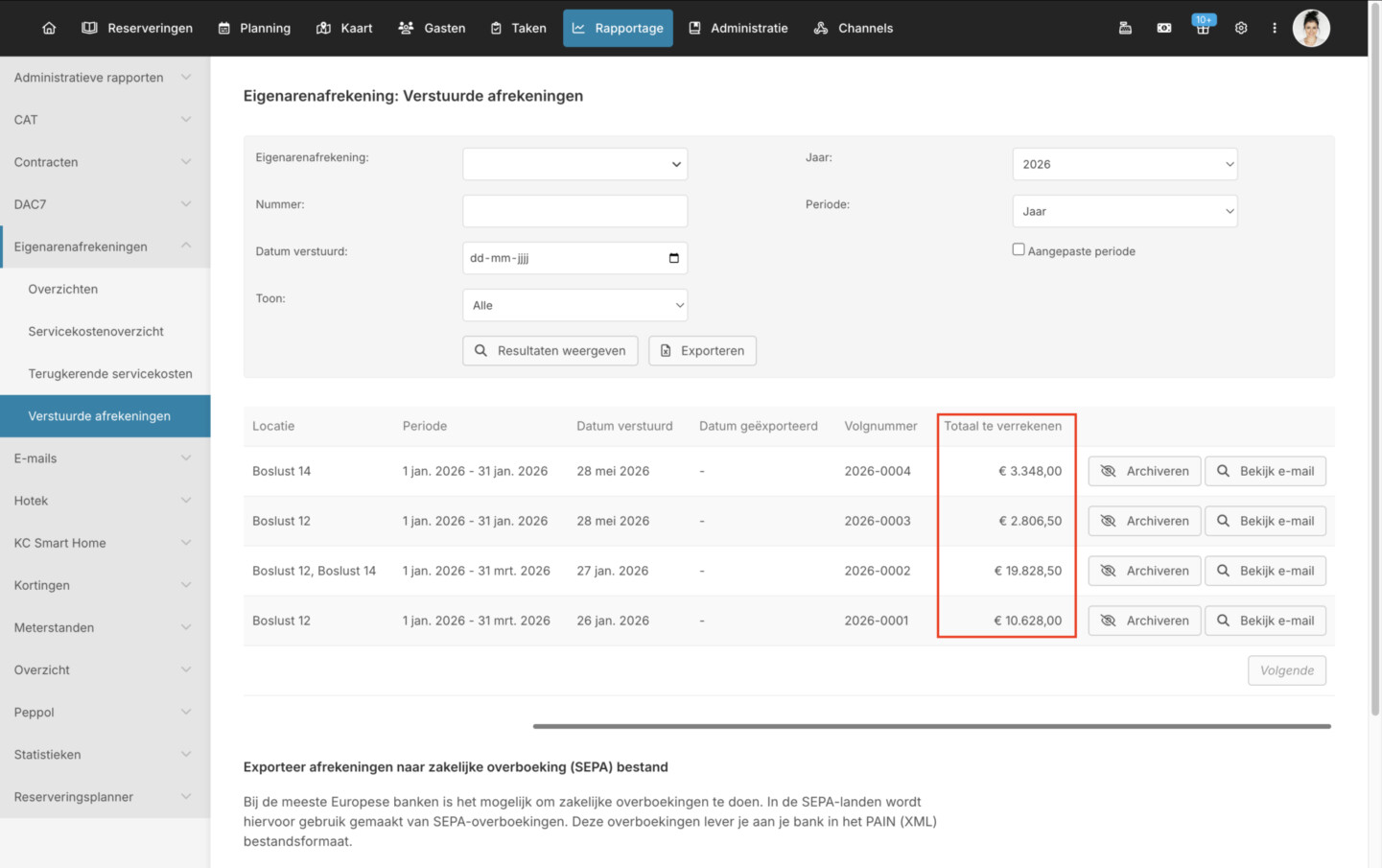Archive statement 2026-0001 for Boslust 12
The image size is (1382, 868).
[1144, 621]
